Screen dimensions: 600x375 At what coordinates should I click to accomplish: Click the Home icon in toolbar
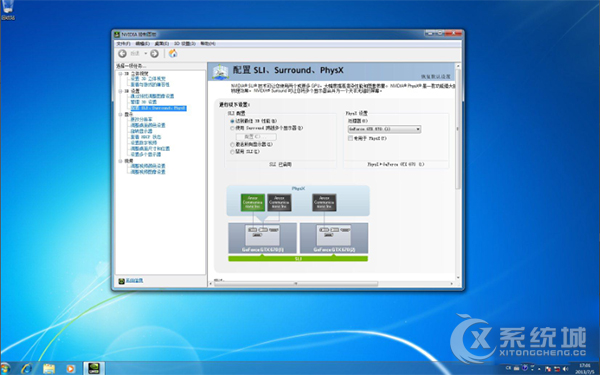[x=173, y=54]
